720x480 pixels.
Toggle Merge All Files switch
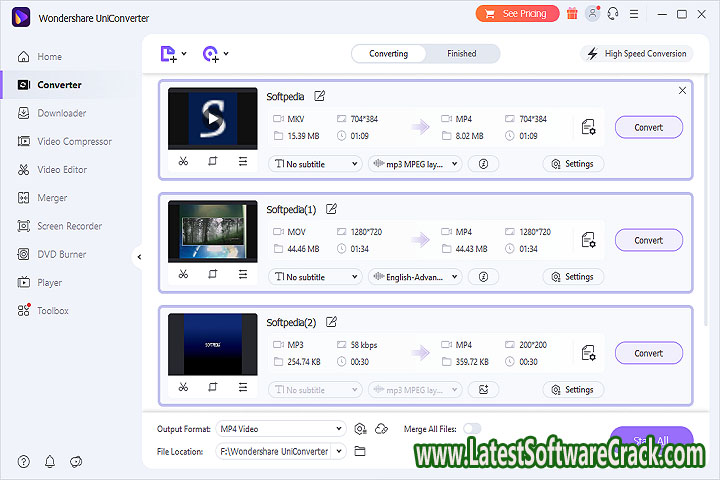point(472,429)
